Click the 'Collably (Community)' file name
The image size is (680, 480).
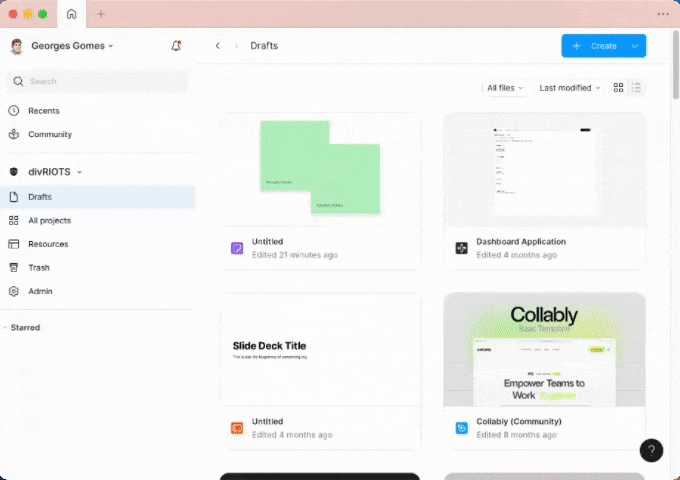(519, 421)
